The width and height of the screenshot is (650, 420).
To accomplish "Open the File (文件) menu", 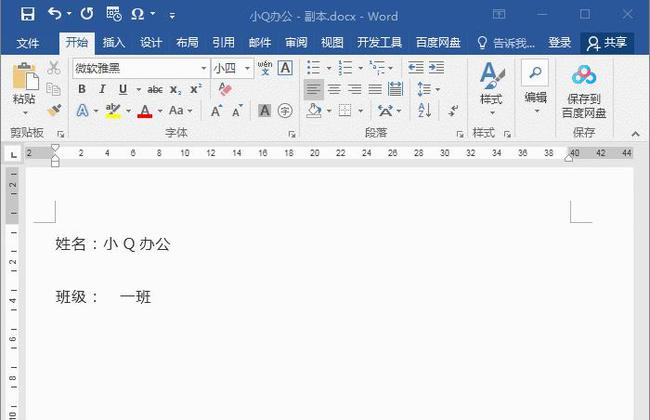I will tap(28, 43).
